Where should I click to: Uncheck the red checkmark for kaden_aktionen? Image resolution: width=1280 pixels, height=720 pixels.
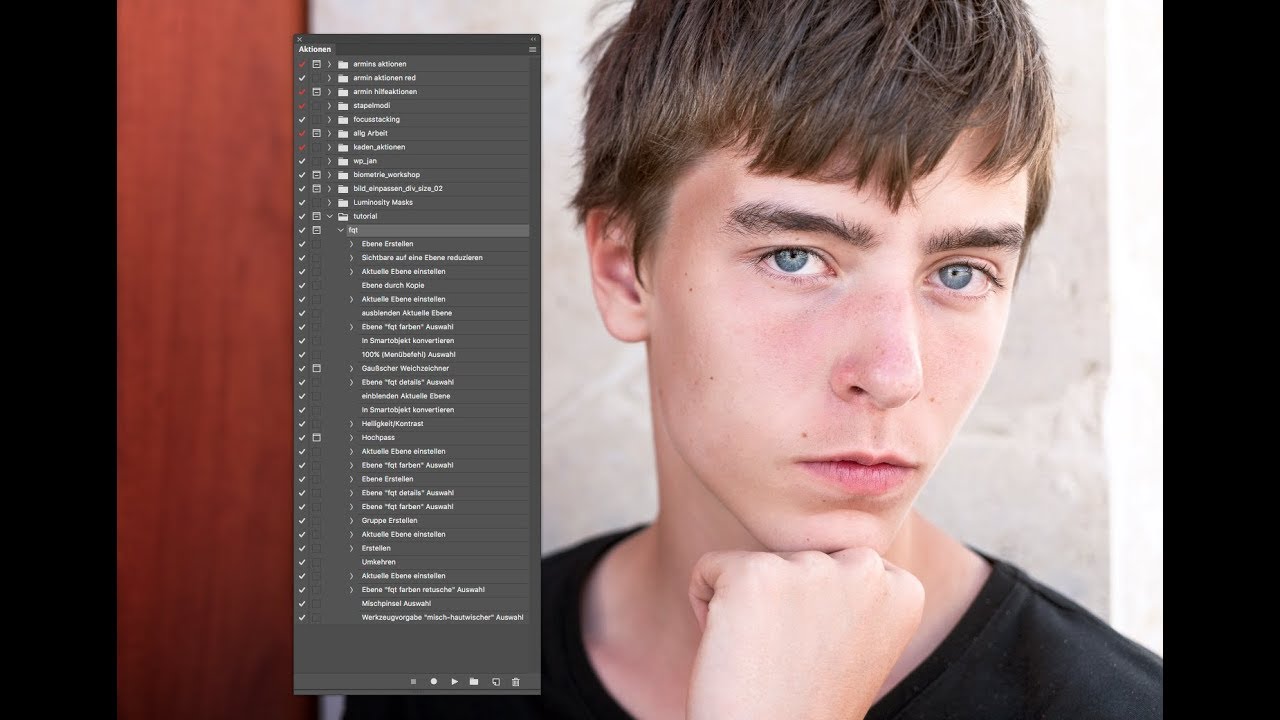(302, 147)
